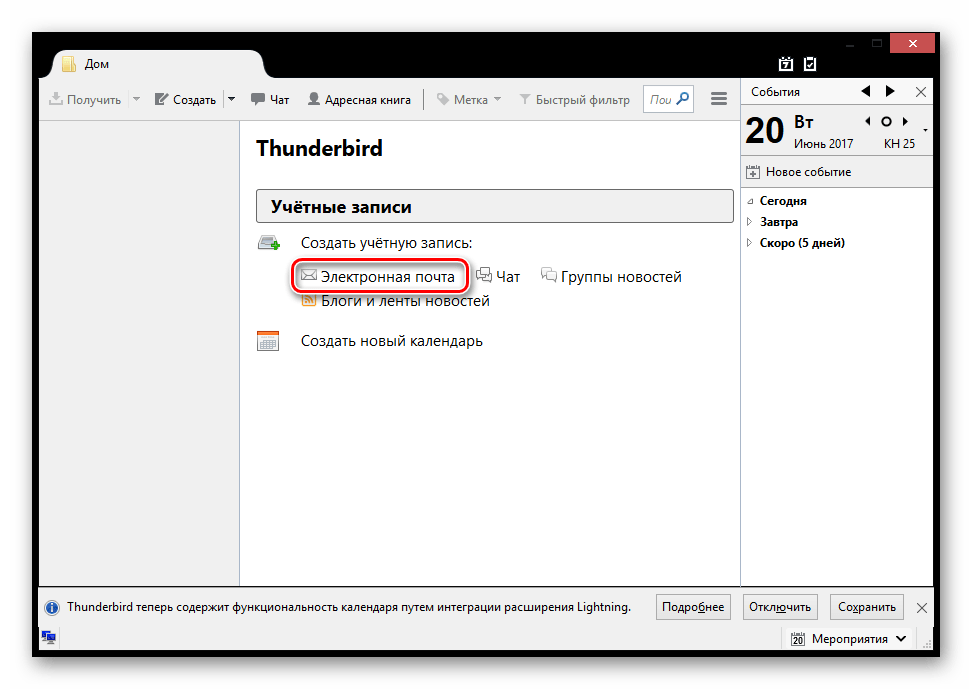Click Создать to write a message

point(185,100)
